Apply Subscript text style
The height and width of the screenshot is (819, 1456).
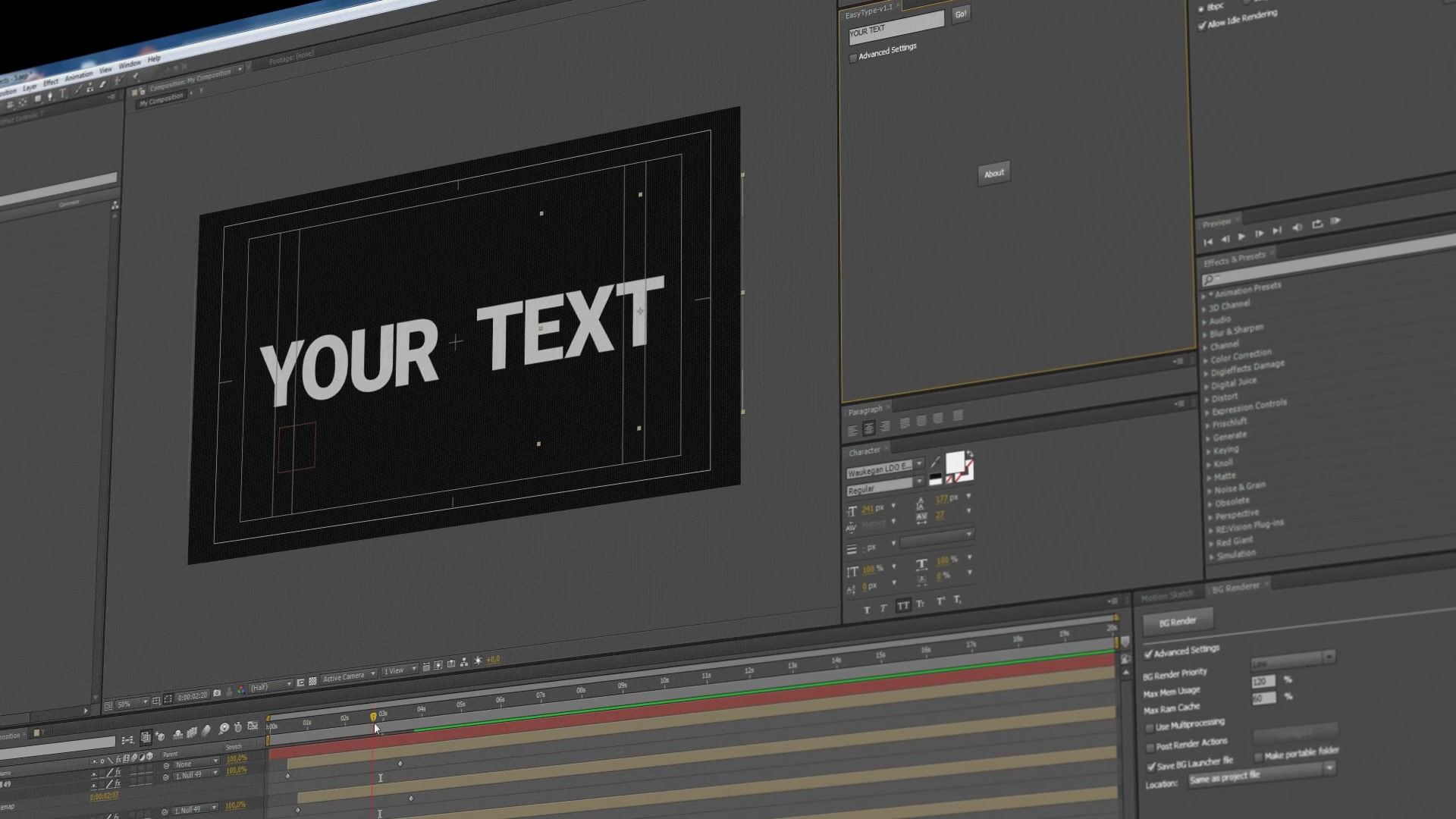click(957, 599)
